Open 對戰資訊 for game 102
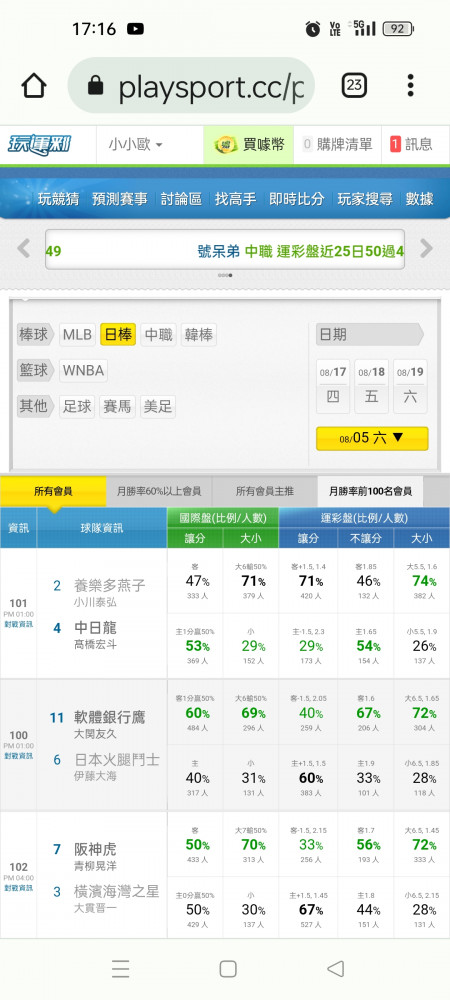 tap(18, 888)
